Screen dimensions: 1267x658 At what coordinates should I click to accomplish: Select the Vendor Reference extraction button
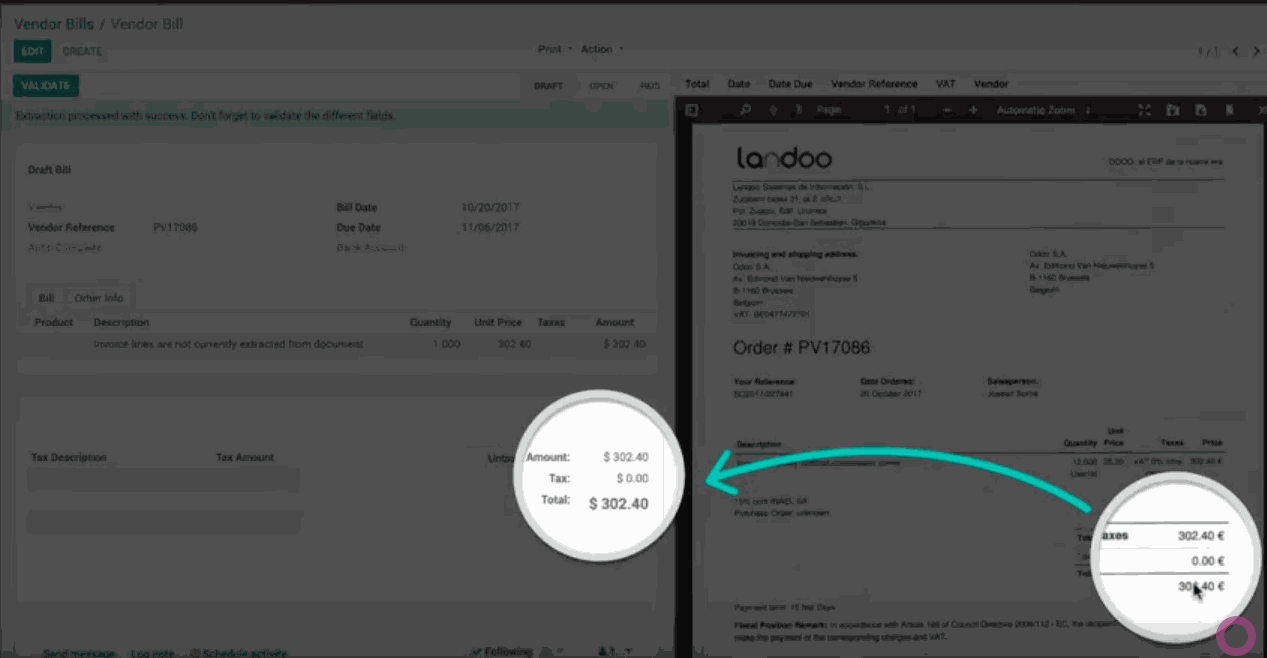tap(874, 84)
